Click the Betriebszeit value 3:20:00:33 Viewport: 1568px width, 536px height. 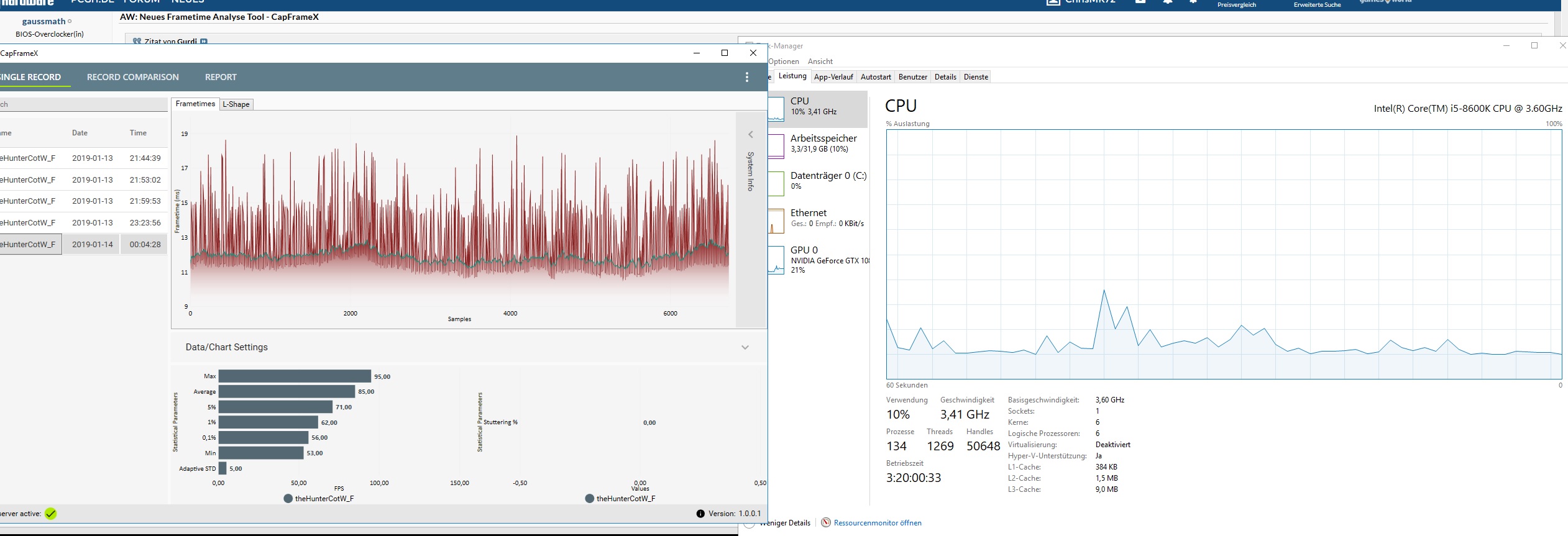click(914, 478)
